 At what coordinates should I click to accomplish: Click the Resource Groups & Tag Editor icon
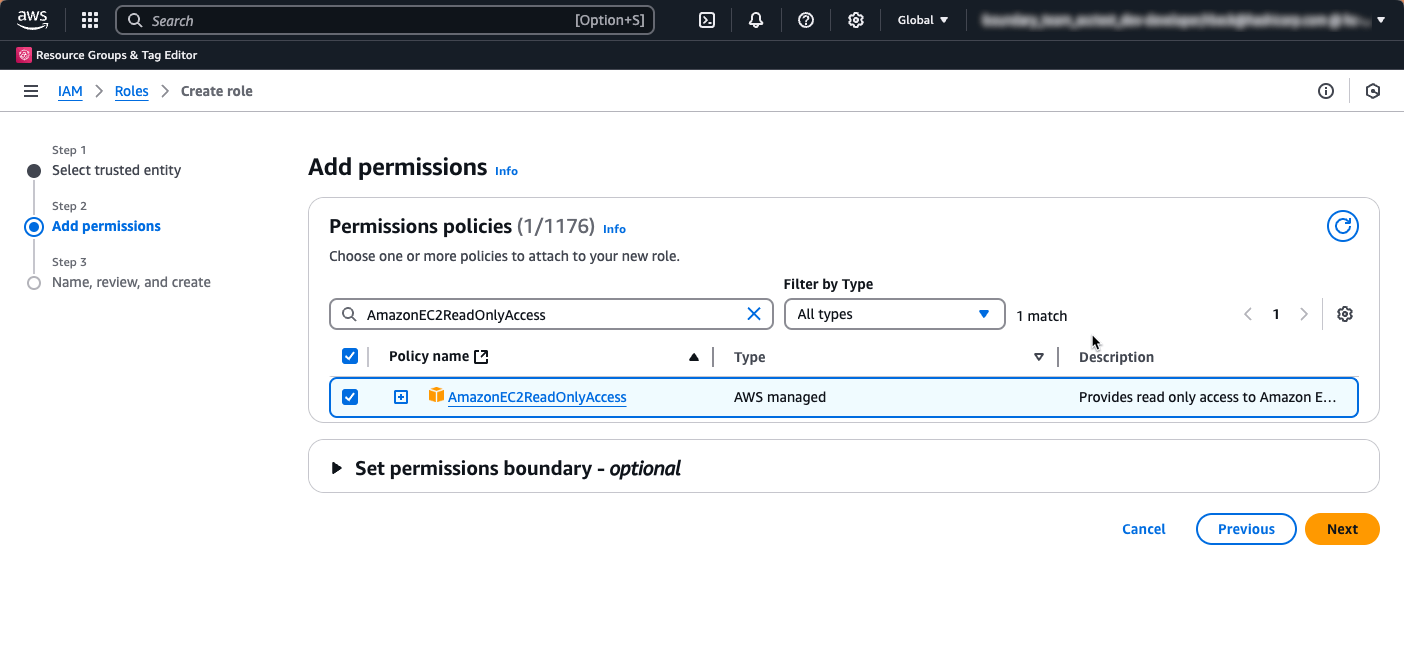click(24, 55)
